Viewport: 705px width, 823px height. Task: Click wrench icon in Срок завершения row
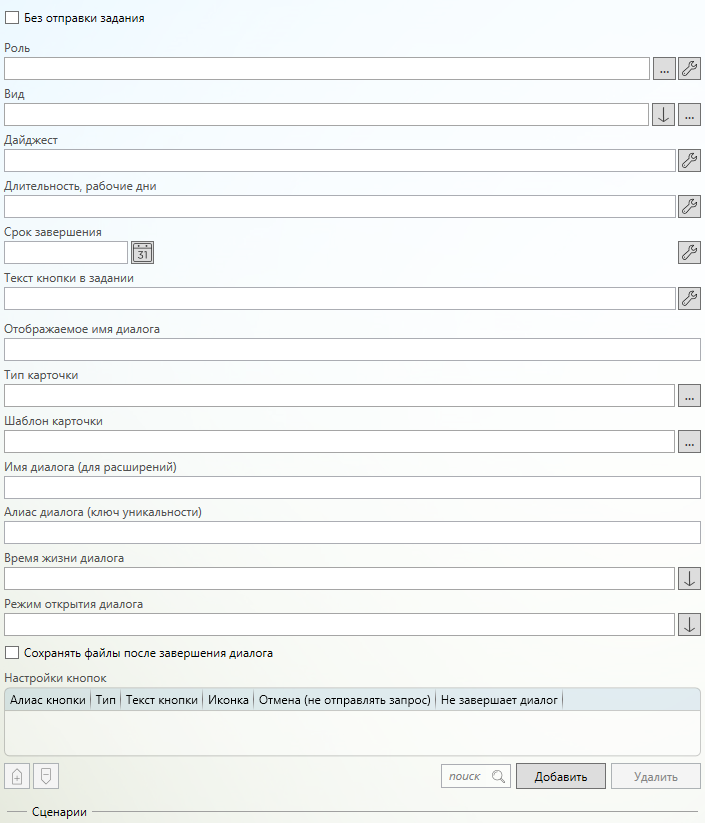[689, 252]
